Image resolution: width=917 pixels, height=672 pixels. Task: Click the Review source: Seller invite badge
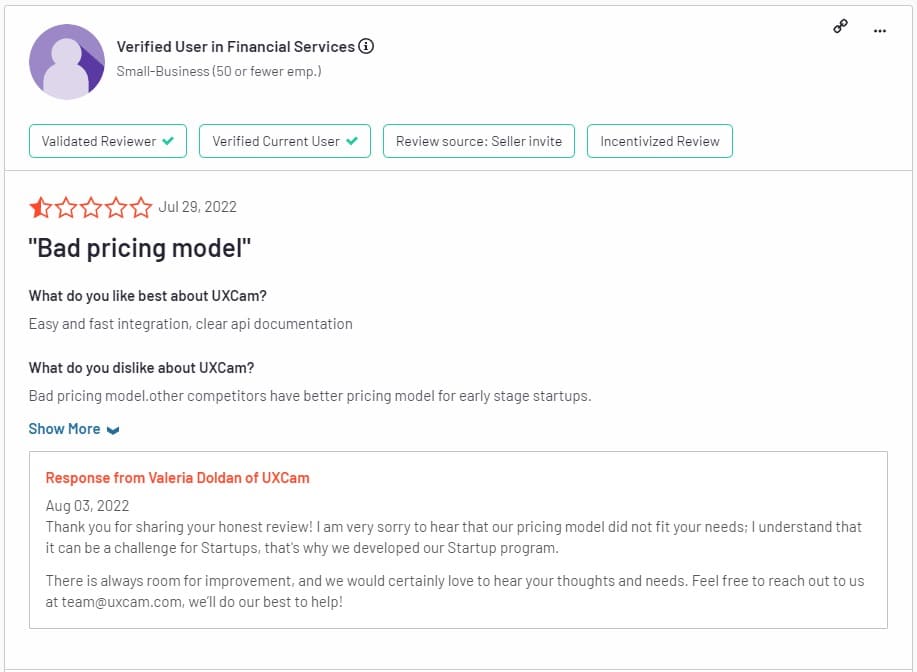(x=479, y=141)
